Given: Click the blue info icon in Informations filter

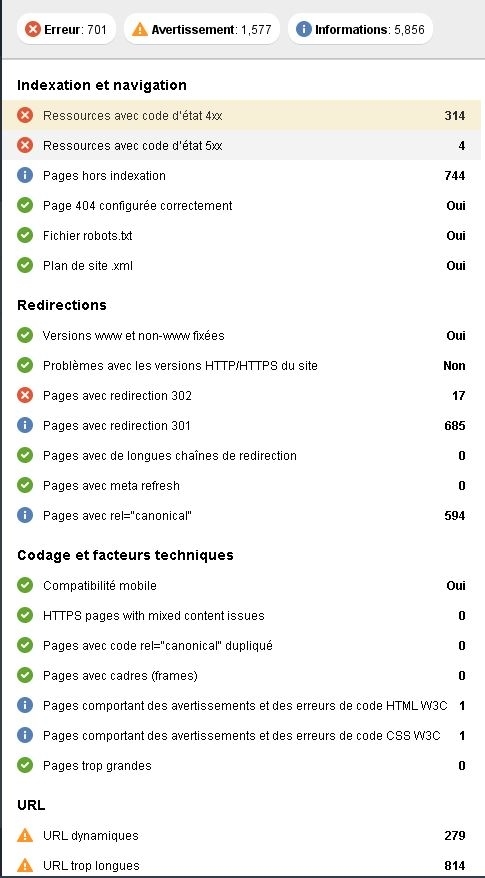Looking at the screenshot, I should point(304,29).
